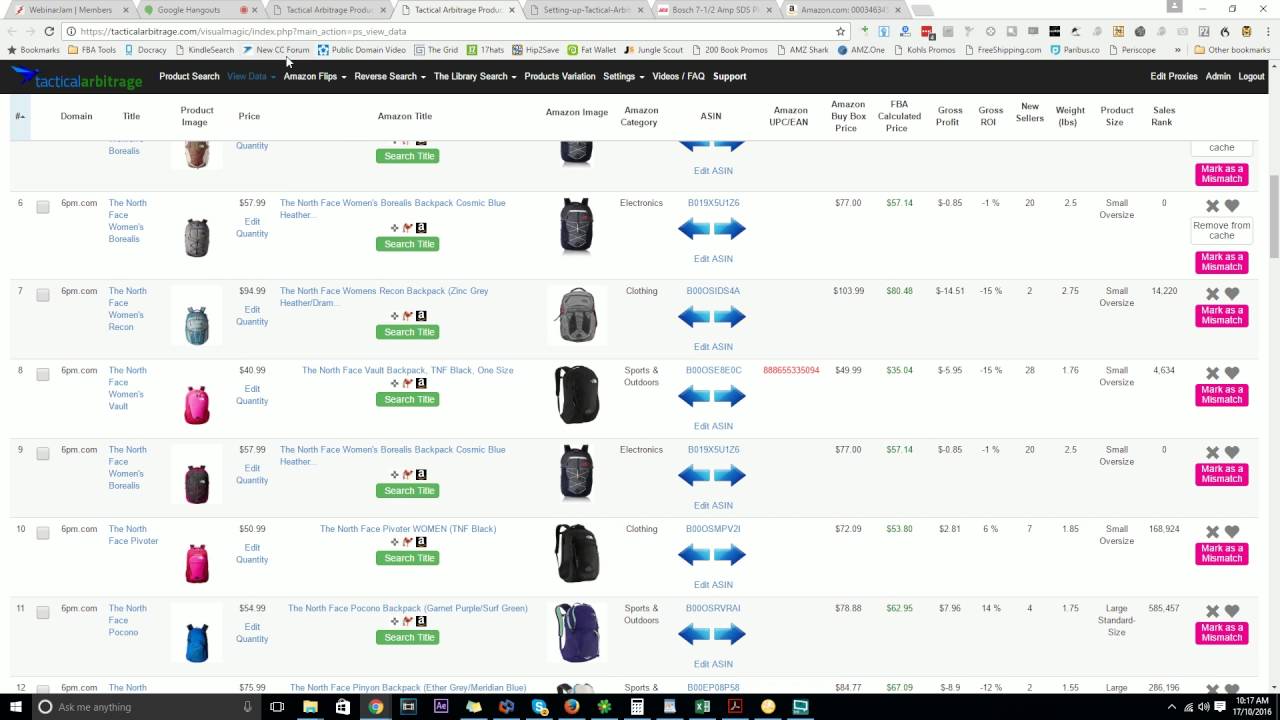
Task: Switch to the Amazon.com browser tab
Action: point(845,10)
